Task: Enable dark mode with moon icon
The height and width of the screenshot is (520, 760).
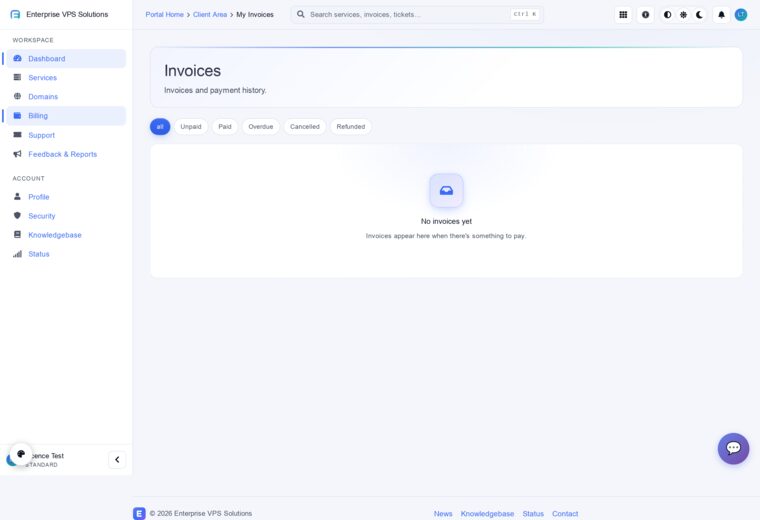Action: tap(699, 15)
